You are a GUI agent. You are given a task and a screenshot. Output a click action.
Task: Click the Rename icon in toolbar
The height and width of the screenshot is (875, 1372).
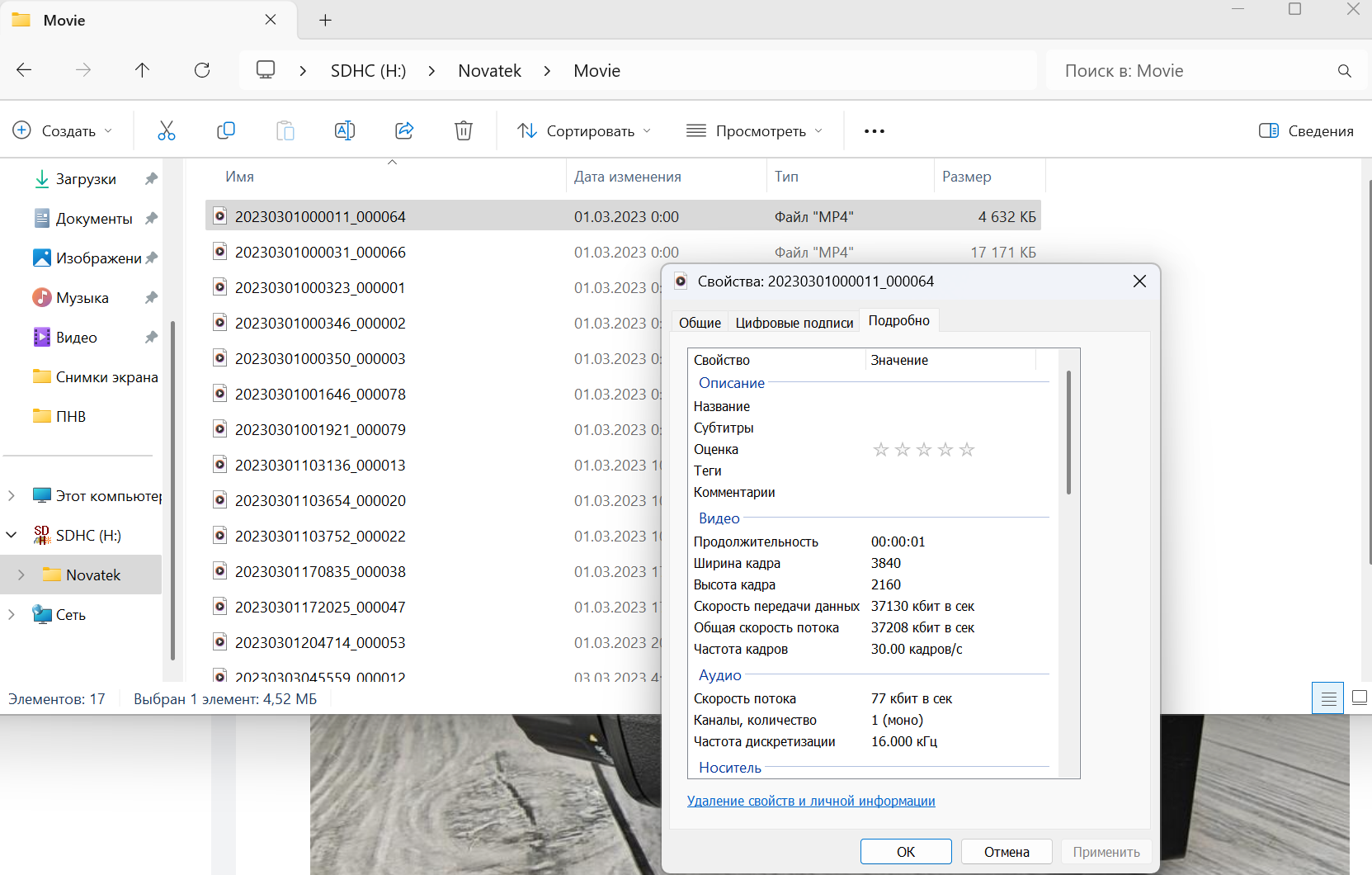344,130
